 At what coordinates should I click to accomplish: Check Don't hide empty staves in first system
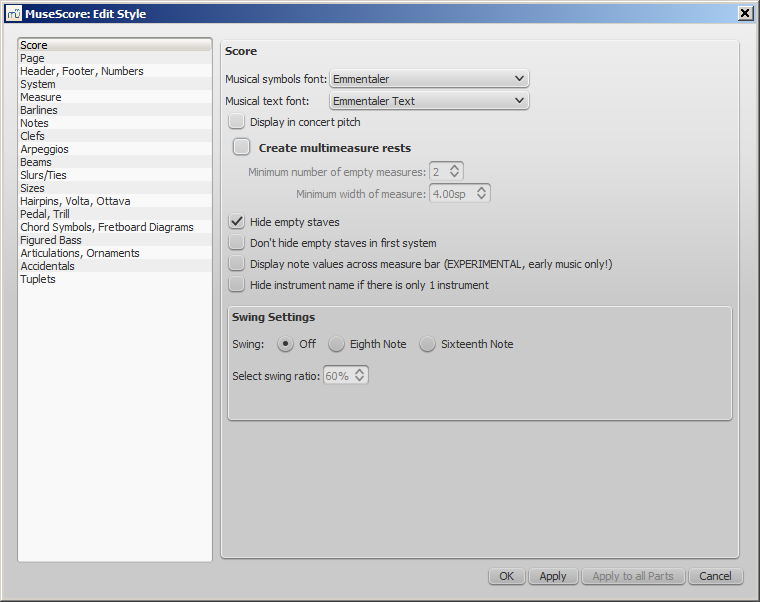click(237, 242)
